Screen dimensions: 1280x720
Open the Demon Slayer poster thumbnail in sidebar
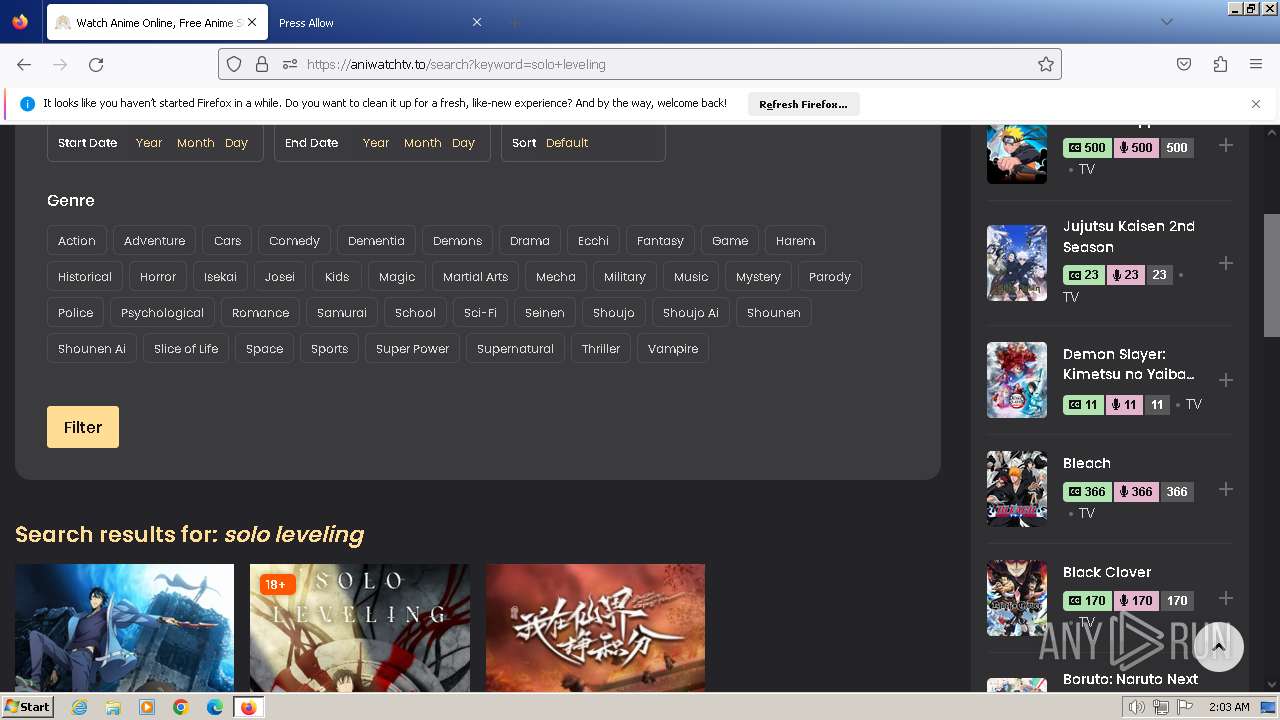pos(1017,380)
